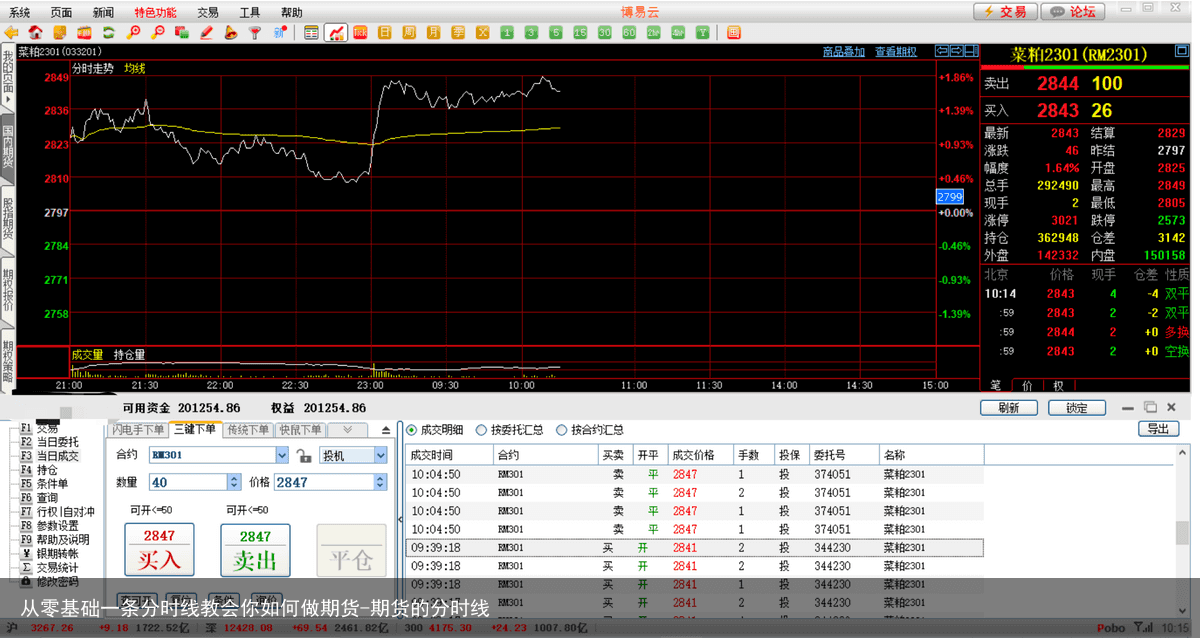Click the 数量 quantity stepper arrows
Viewport: 1200px width, 638px height.
point(235,482)
